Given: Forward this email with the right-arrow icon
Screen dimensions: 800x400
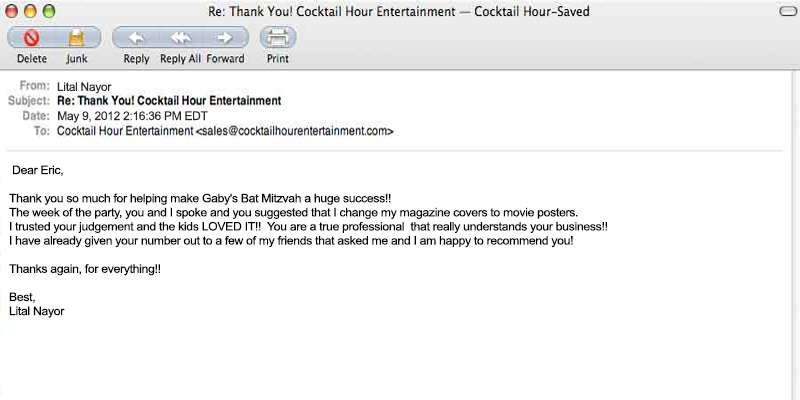Looking at the screenshot, I should coord(225,38).
